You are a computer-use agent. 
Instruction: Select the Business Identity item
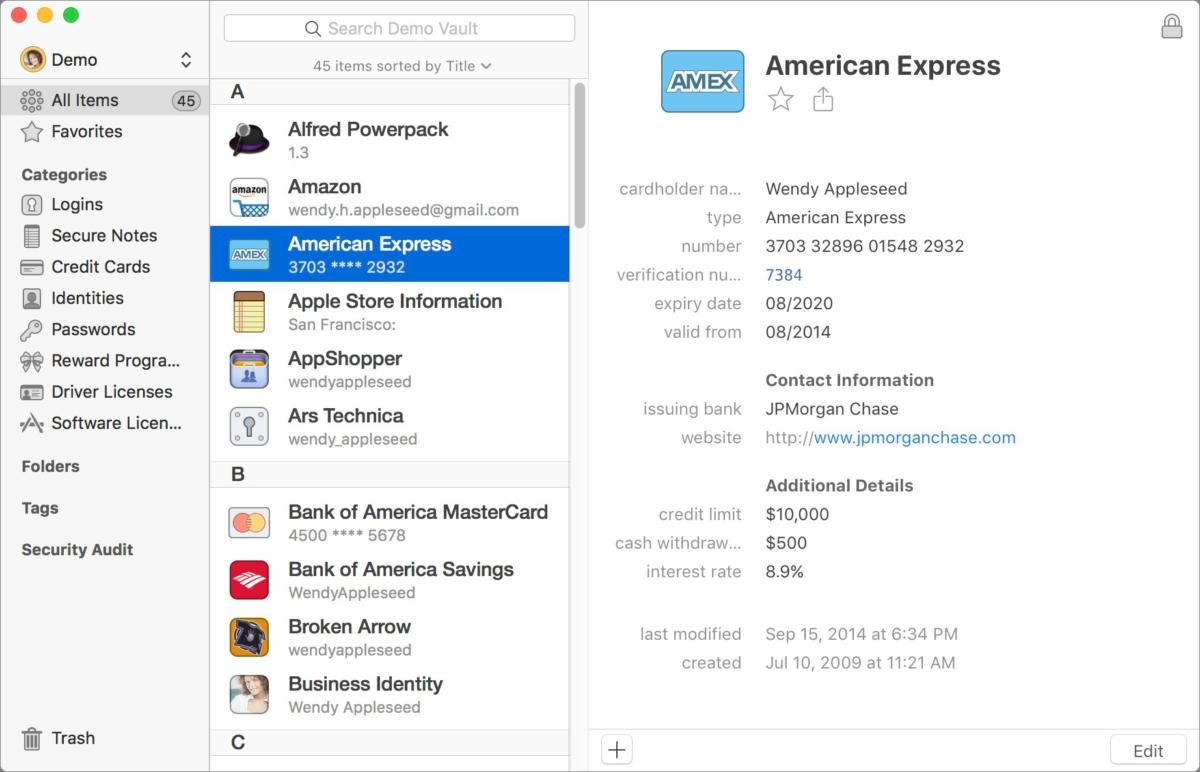point(390,694)
